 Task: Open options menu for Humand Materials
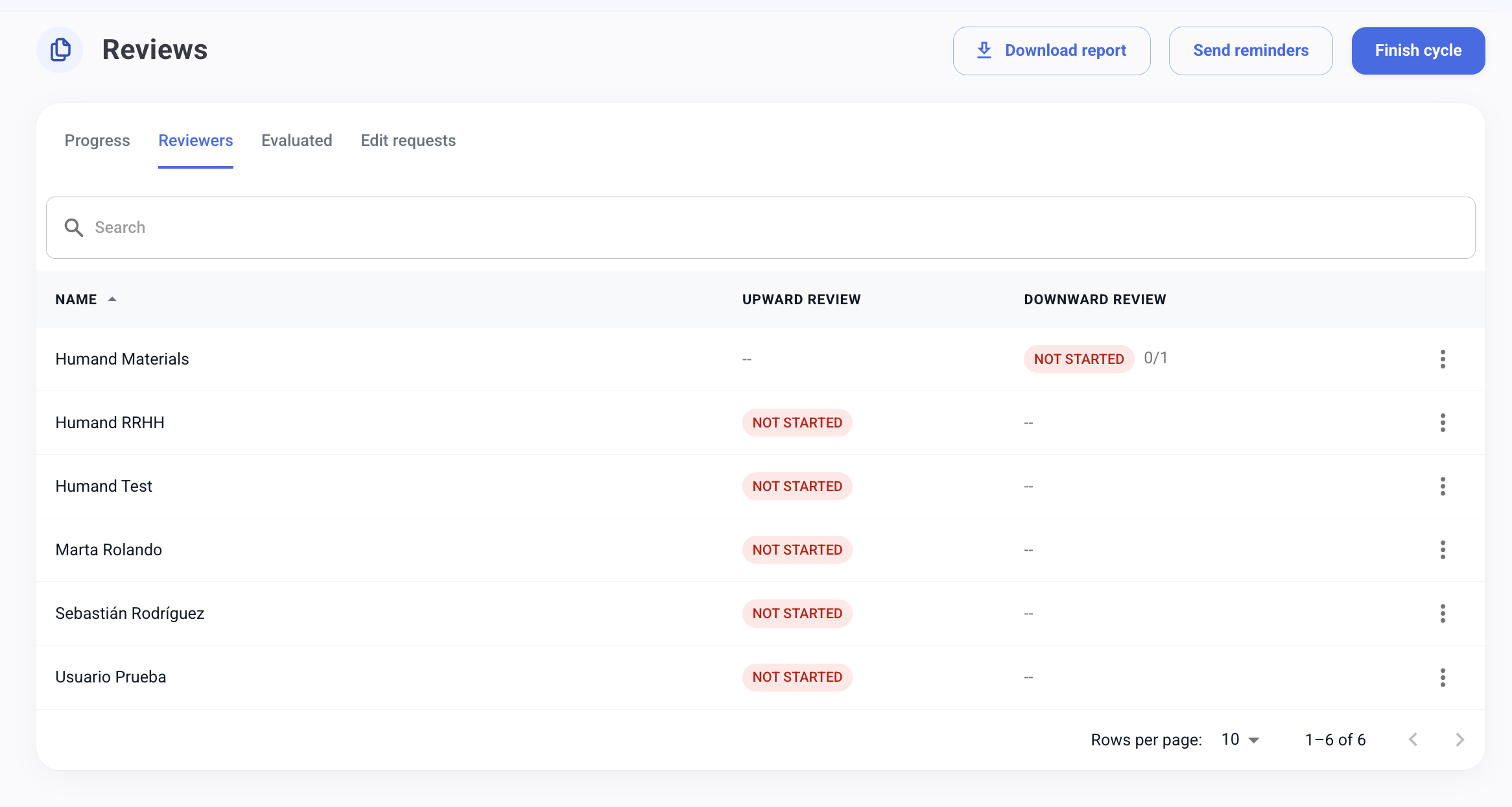1443,359
